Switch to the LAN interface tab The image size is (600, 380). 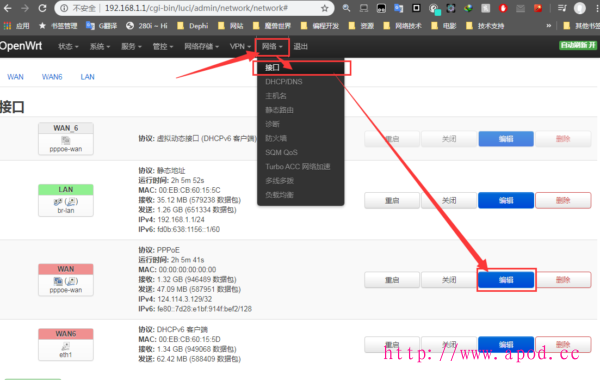point(88,77)
